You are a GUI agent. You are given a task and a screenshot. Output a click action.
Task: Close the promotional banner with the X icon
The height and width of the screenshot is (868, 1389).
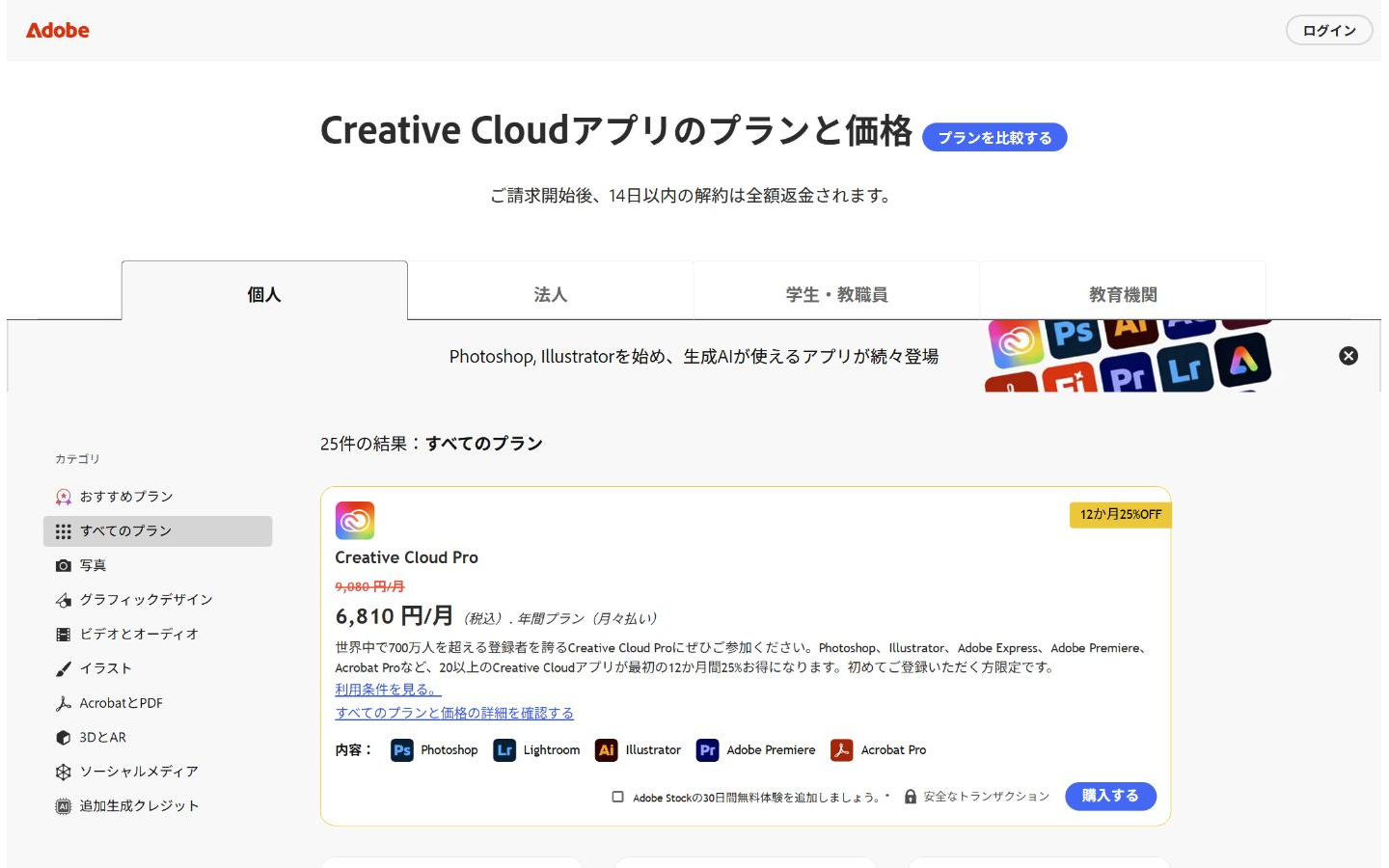[x=1348, y=356]
